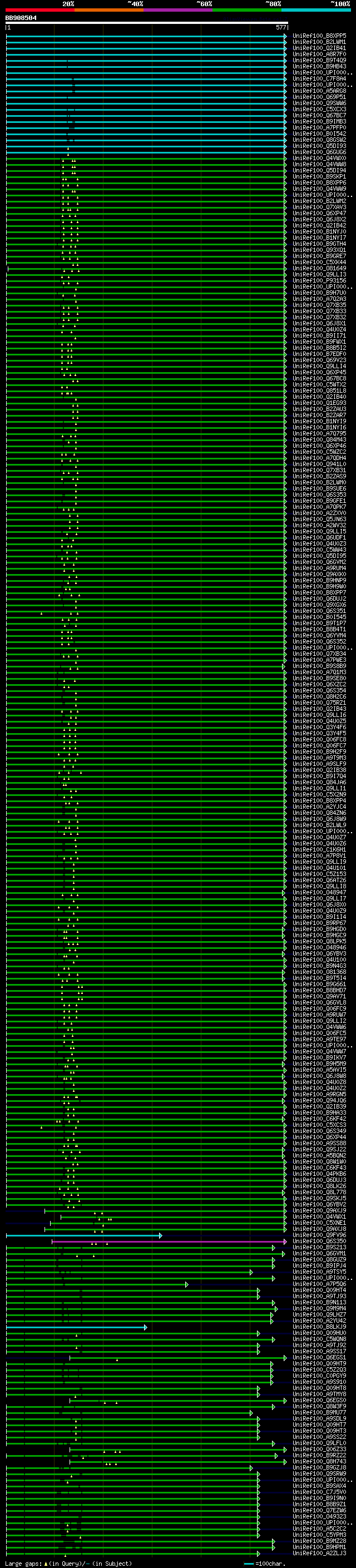Click the purple arrowhead ending the Q6S350 alignment

pos(285,1241)
